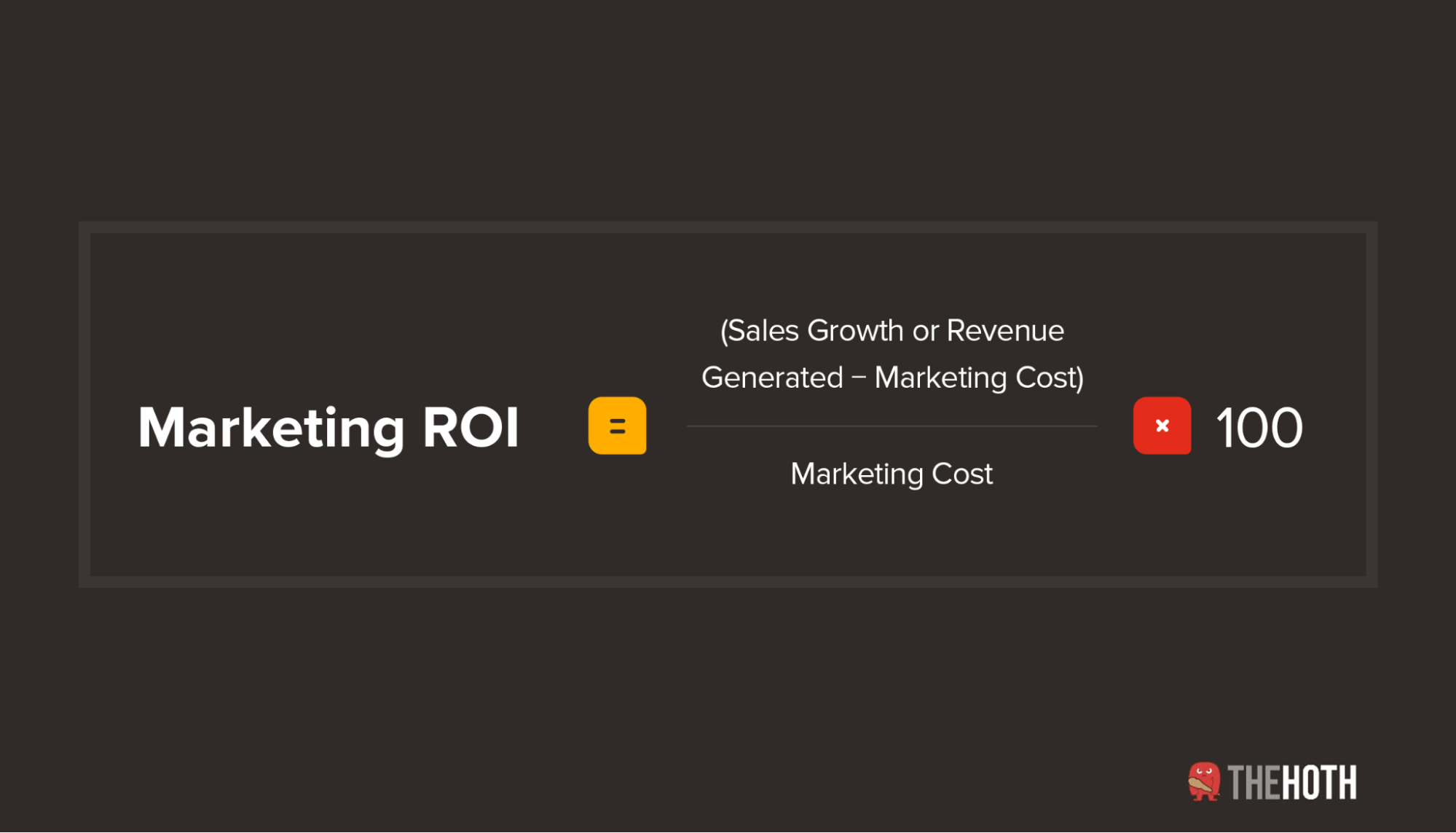Click the word Growth in the numerator
The width and height of the screenshot is (1456, 833).
pyautogui.click(x=855, y=331)
